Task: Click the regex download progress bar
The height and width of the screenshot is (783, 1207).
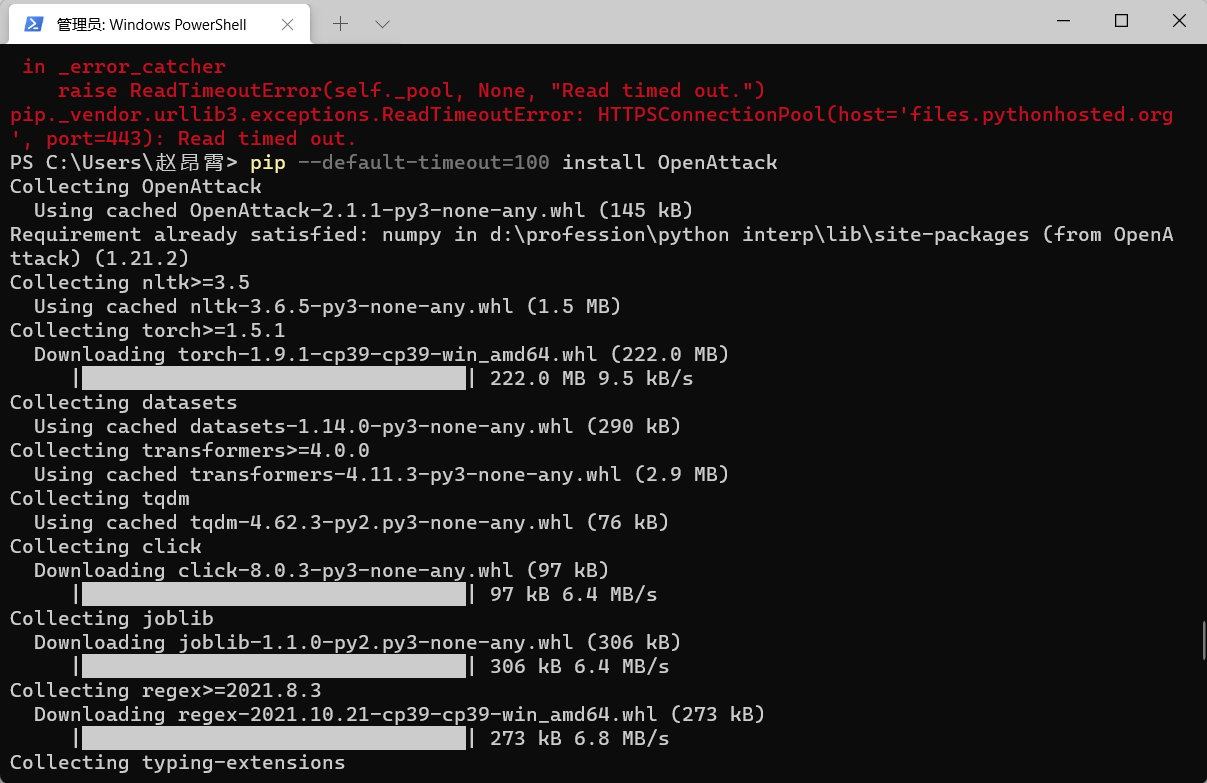Action: pos(270,738)
